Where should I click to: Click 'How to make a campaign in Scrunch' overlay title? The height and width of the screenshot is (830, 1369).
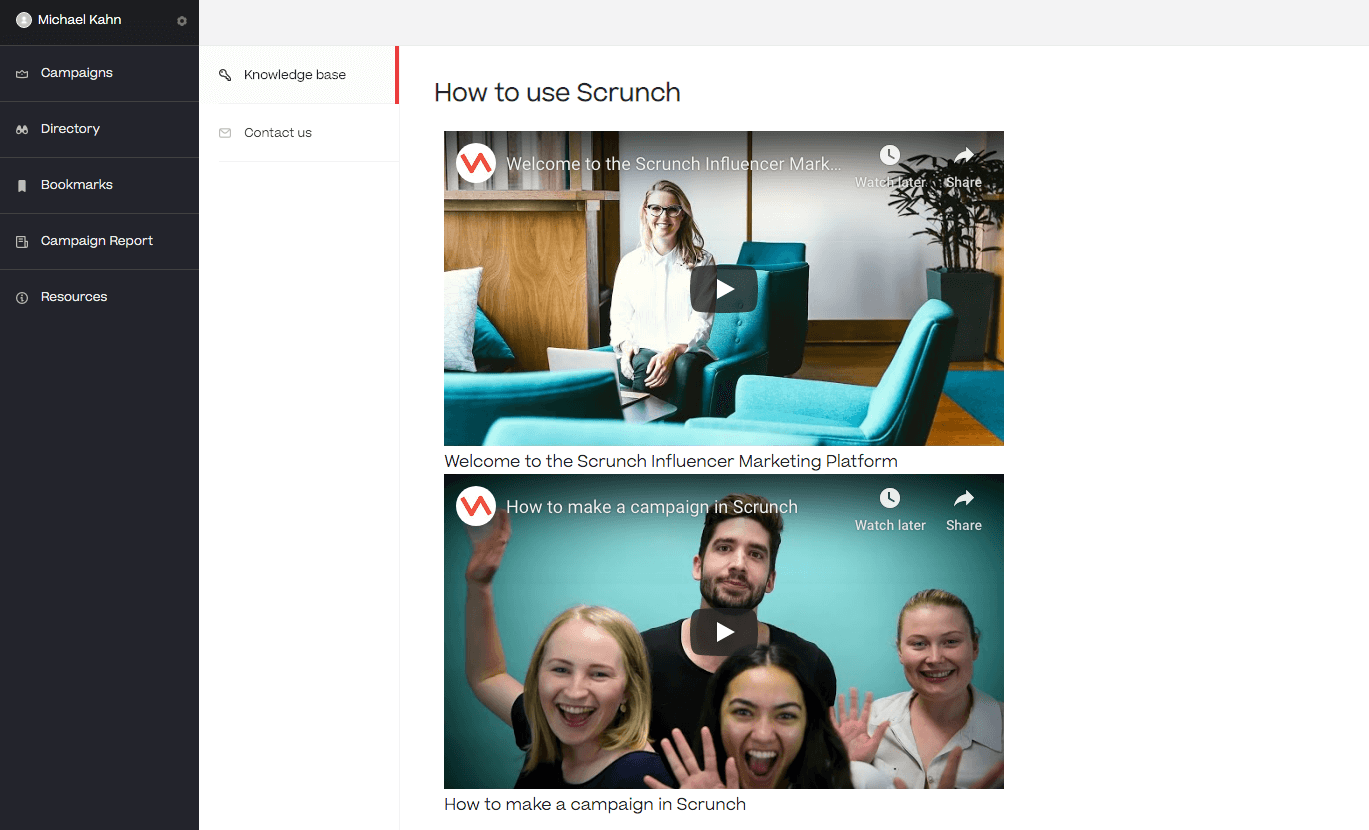point(652,507)
